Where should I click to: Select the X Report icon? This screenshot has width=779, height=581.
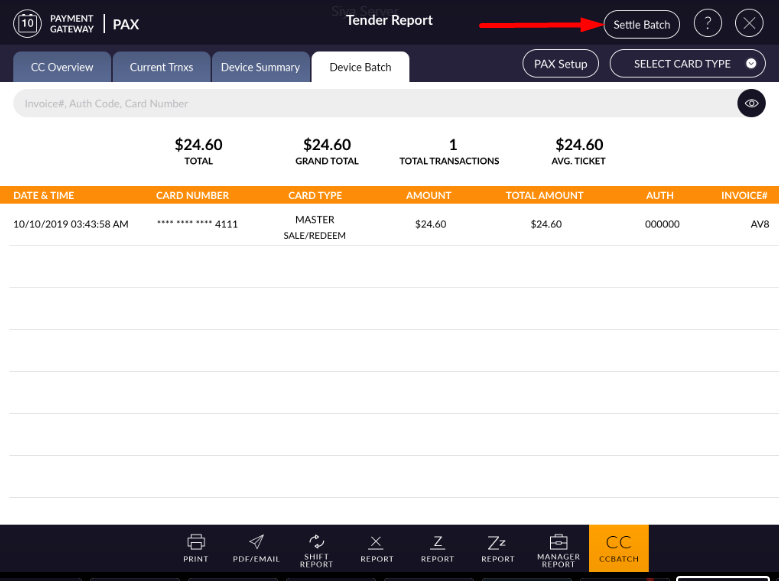[x=377, y=547]
